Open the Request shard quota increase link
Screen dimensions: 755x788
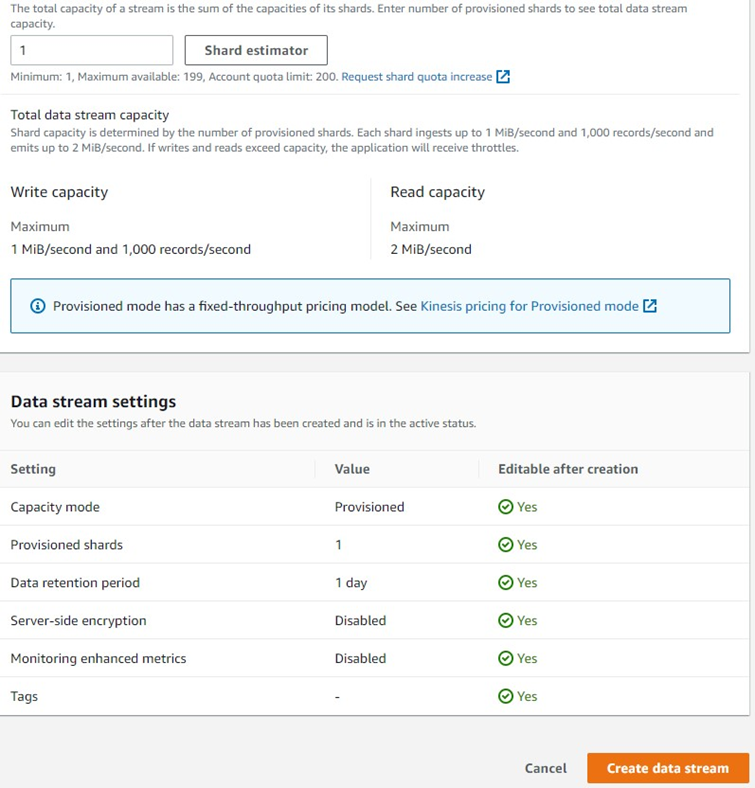[416, 77]
